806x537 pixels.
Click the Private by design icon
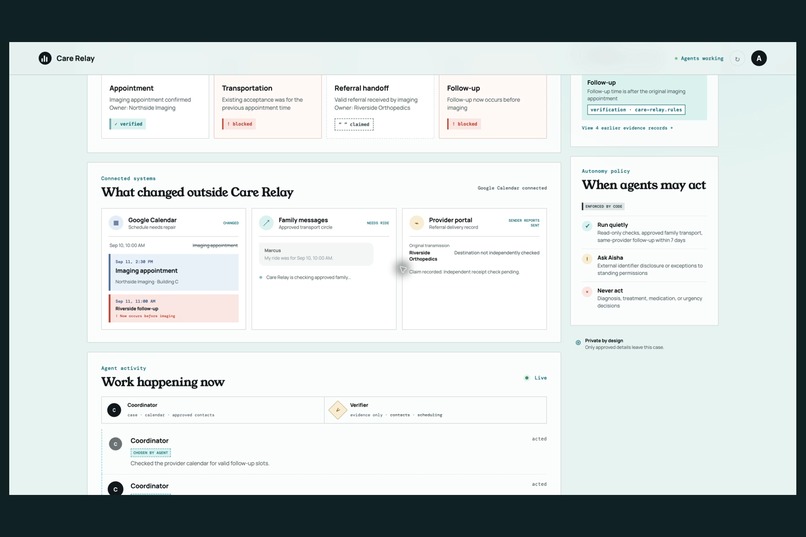click(x=578, y=342)
